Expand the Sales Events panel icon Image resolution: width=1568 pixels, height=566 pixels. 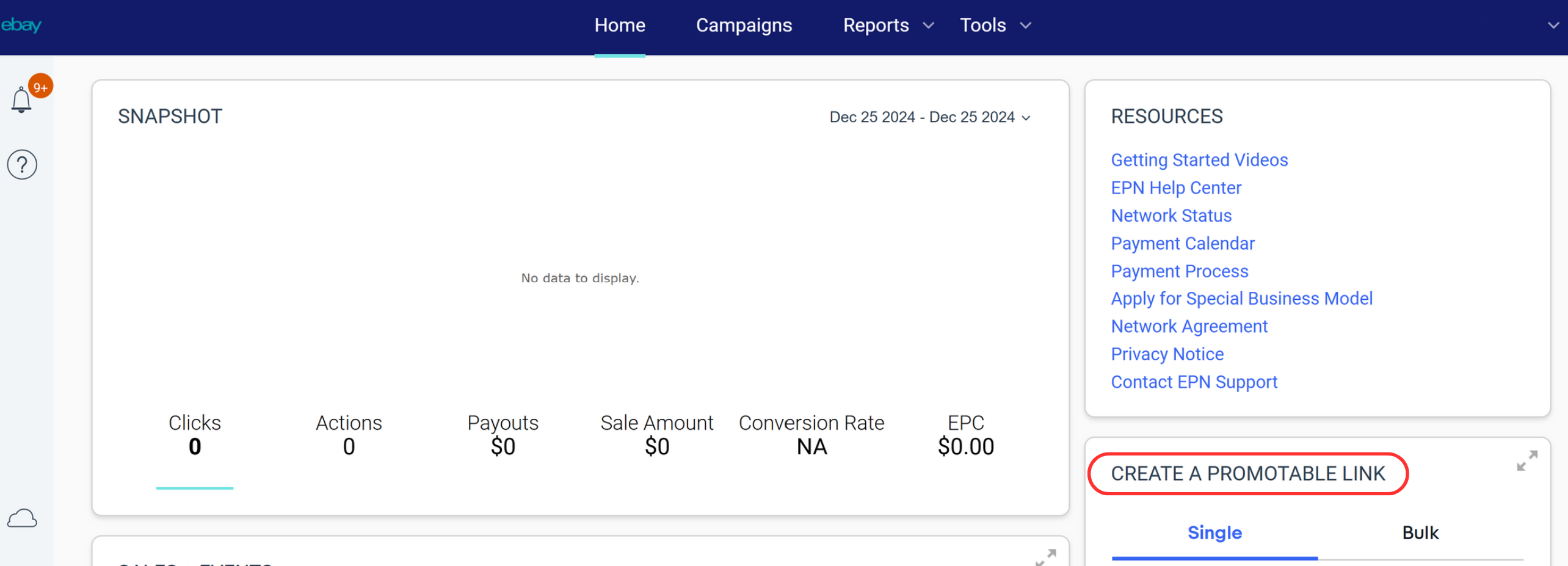pos(1046,557)
